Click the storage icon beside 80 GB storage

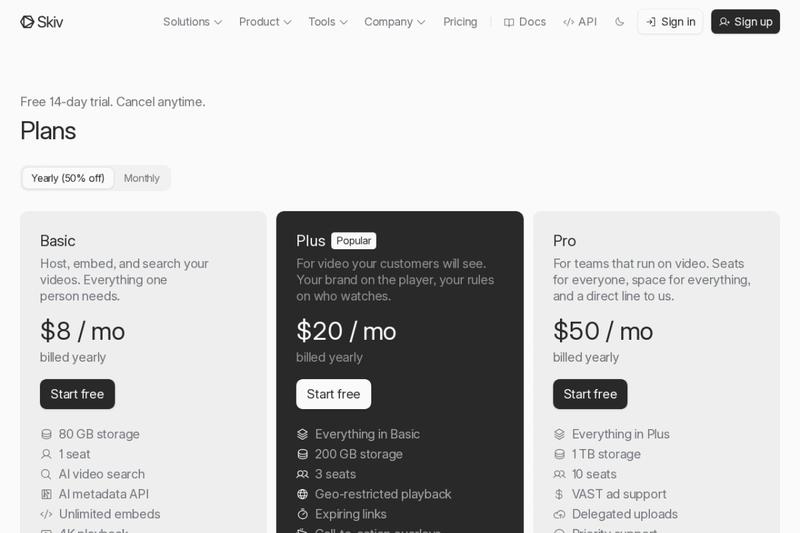[46, 434]
